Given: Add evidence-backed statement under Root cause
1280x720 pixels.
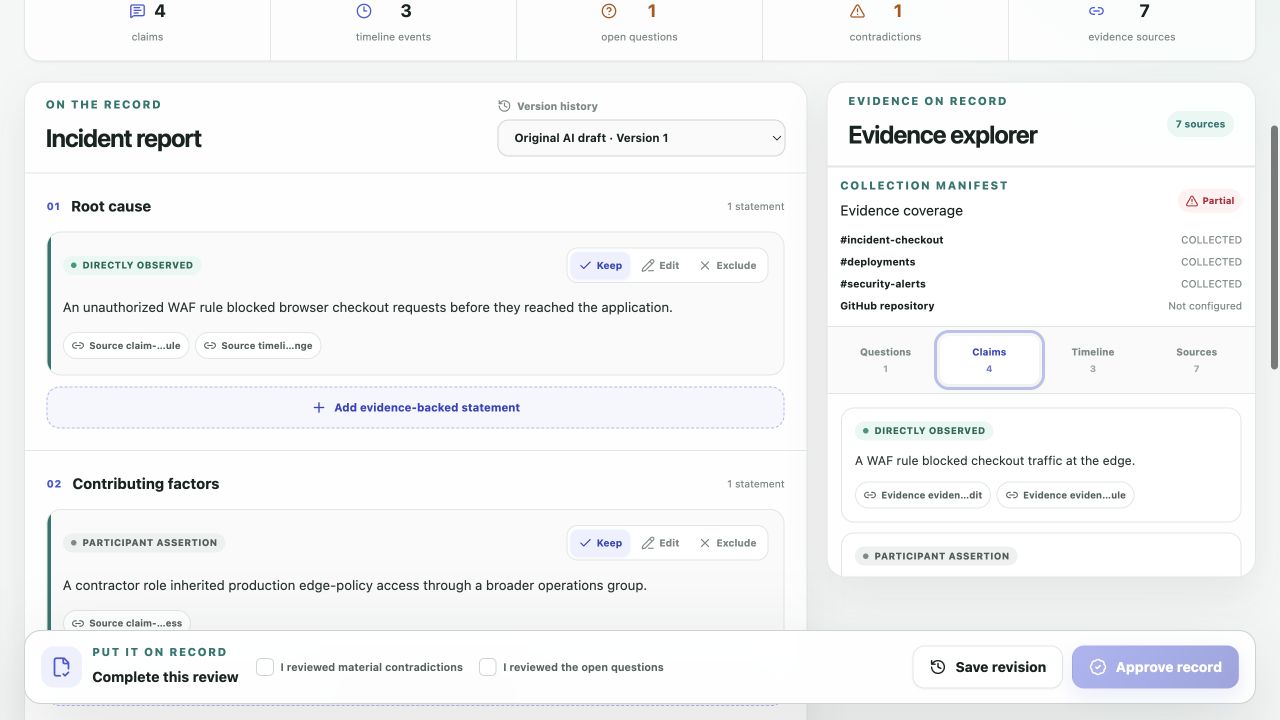Looking at the screenshot, I should (415, 408).
